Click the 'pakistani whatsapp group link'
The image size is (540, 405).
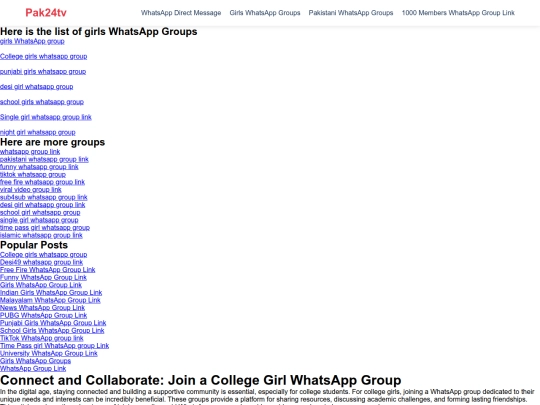pyautogui.click(x=44, y=159)
